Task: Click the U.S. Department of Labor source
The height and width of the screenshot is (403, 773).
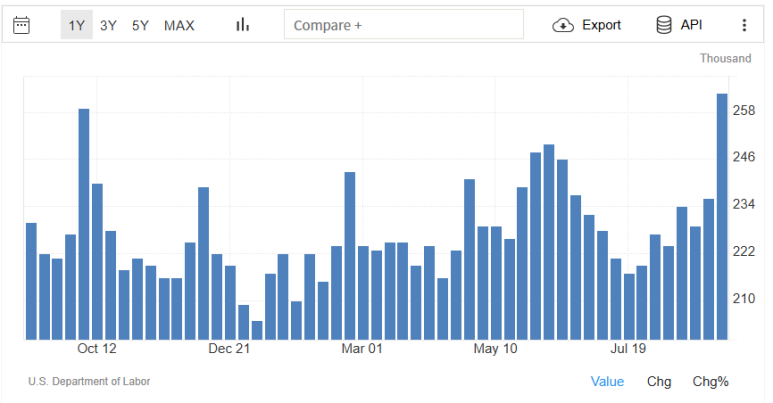Action: tap(90, 381)
